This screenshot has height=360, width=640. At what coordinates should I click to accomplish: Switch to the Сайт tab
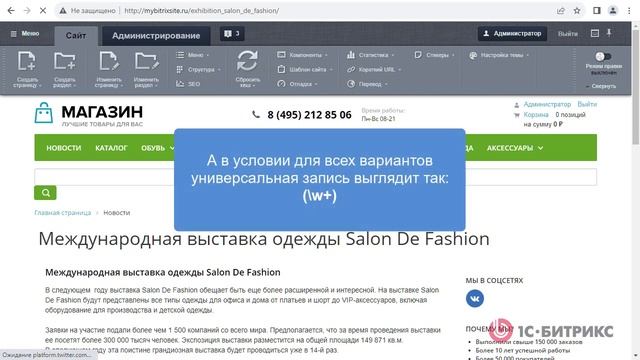coord(76,36)
